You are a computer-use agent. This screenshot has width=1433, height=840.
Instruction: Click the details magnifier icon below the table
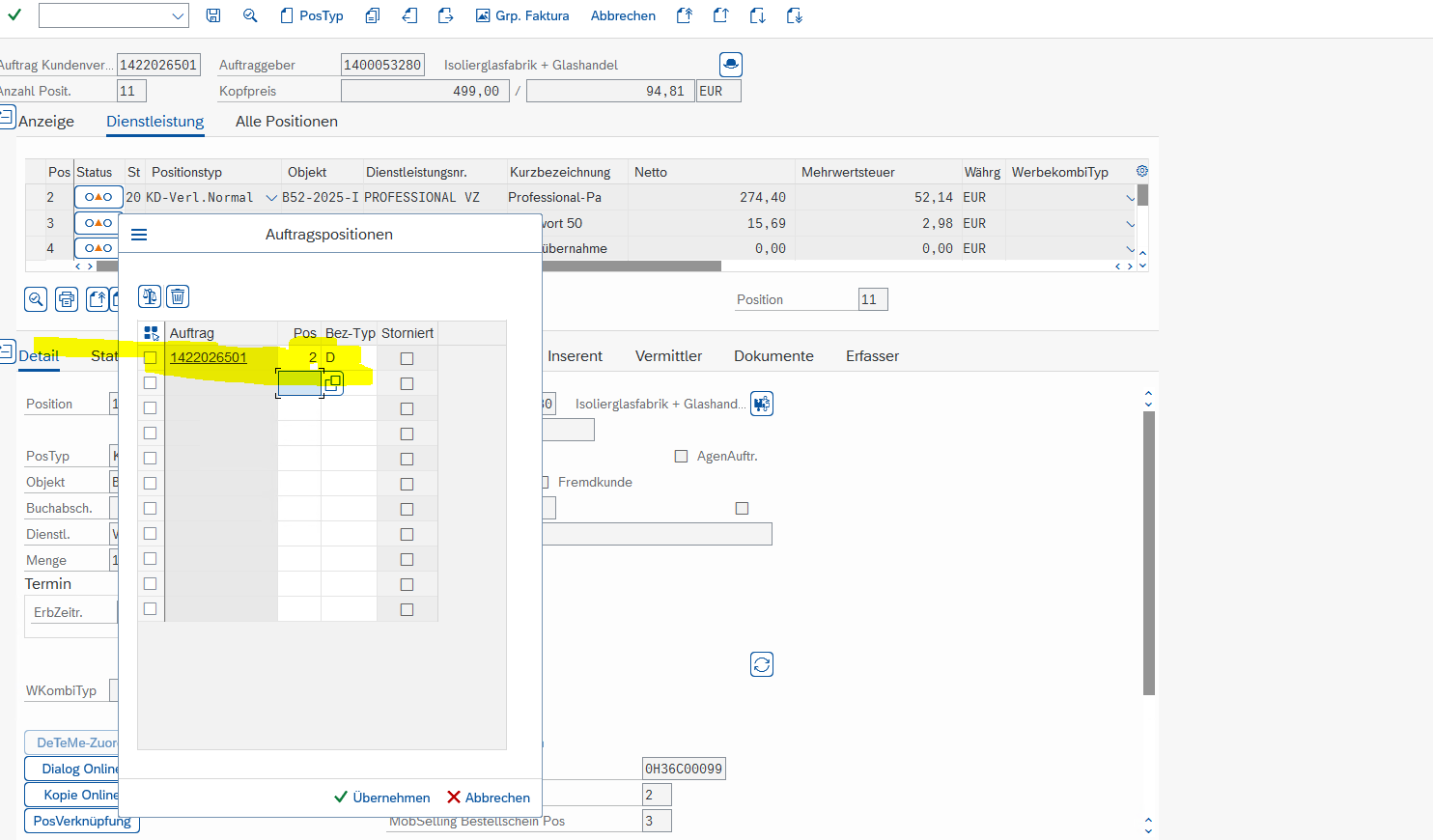36,299
